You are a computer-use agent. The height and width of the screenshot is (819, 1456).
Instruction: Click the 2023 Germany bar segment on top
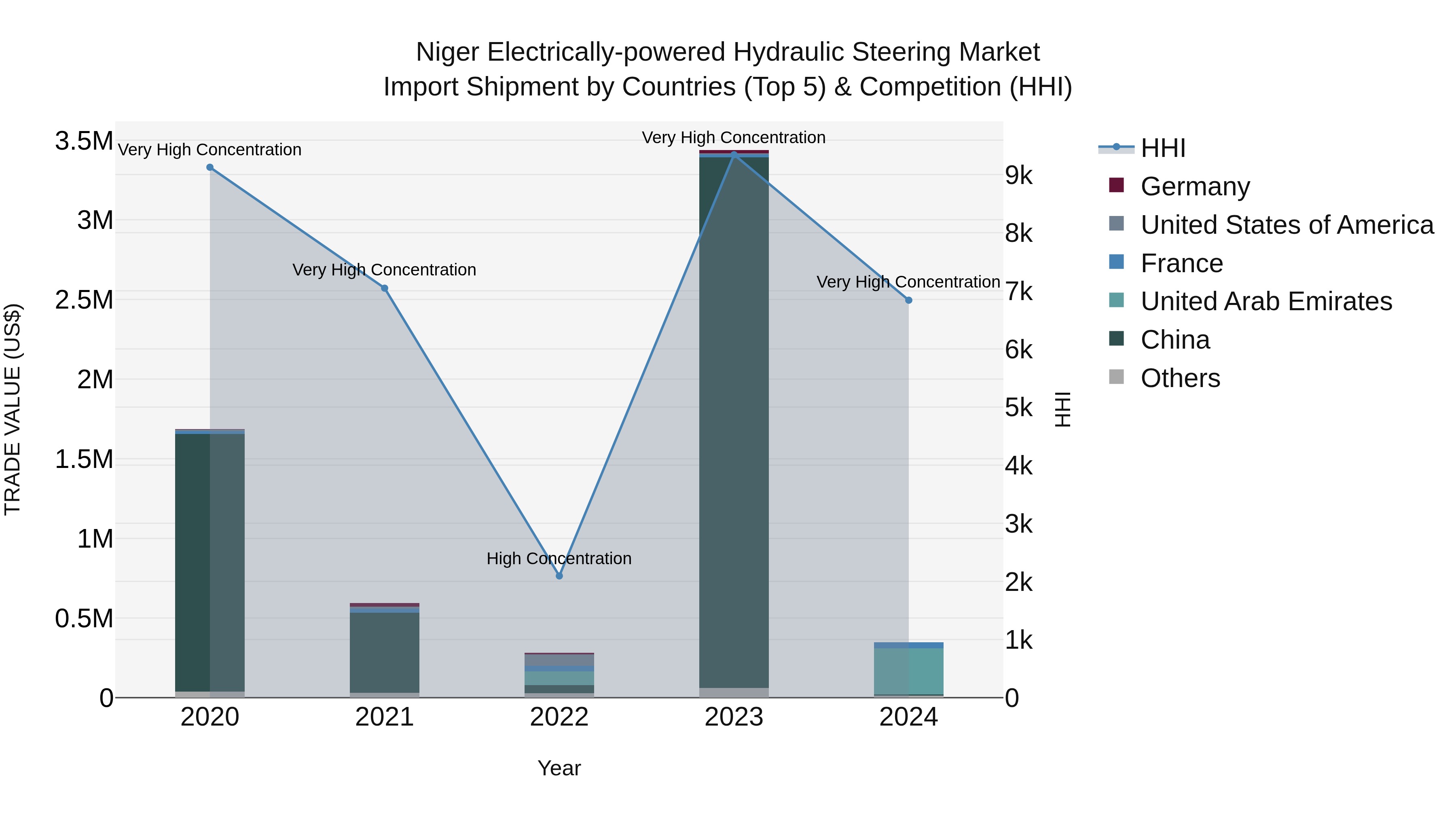[x=734, y=152]
